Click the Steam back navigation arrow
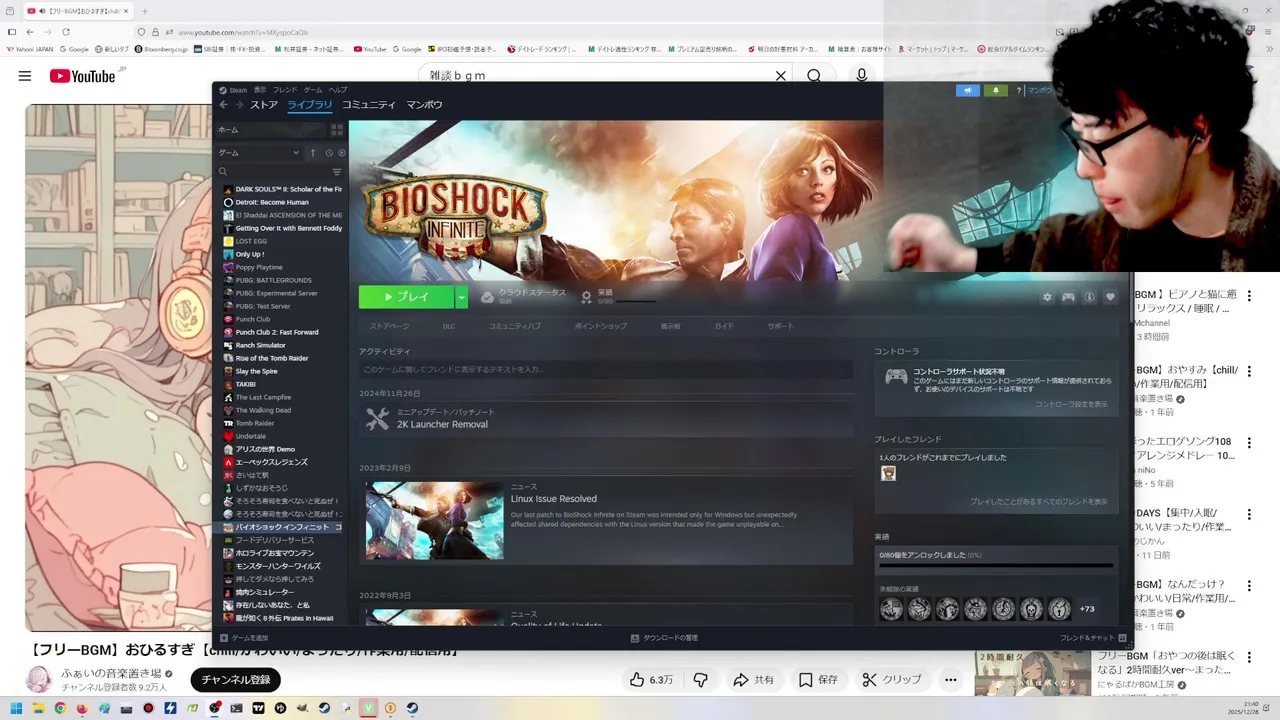The width and height of the screenshot is (1280, 720). [x=223, y=105]
